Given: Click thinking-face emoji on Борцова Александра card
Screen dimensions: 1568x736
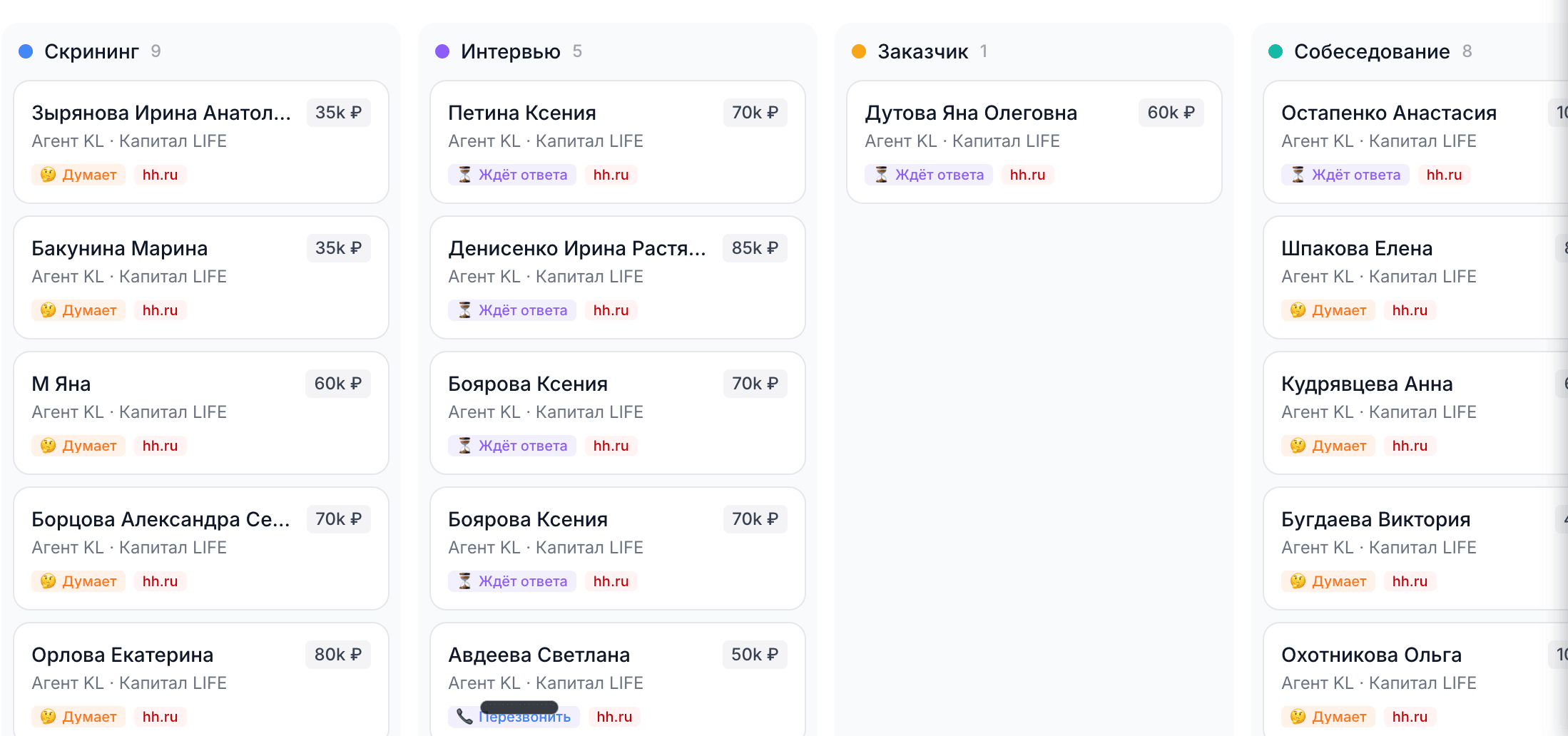Looking at the screenshot, I should coord(48,581).
